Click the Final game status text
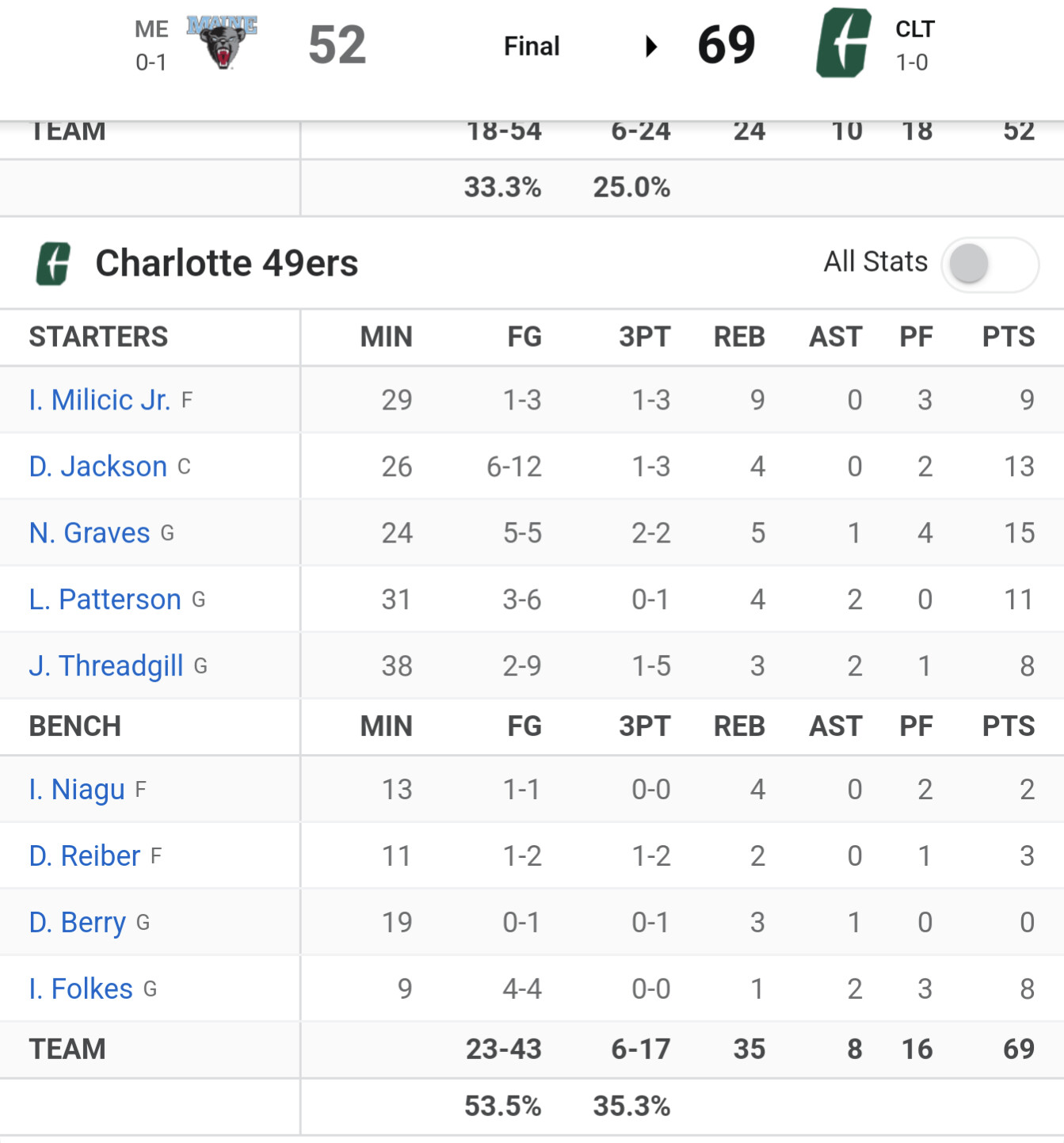 tap(532, 46)
